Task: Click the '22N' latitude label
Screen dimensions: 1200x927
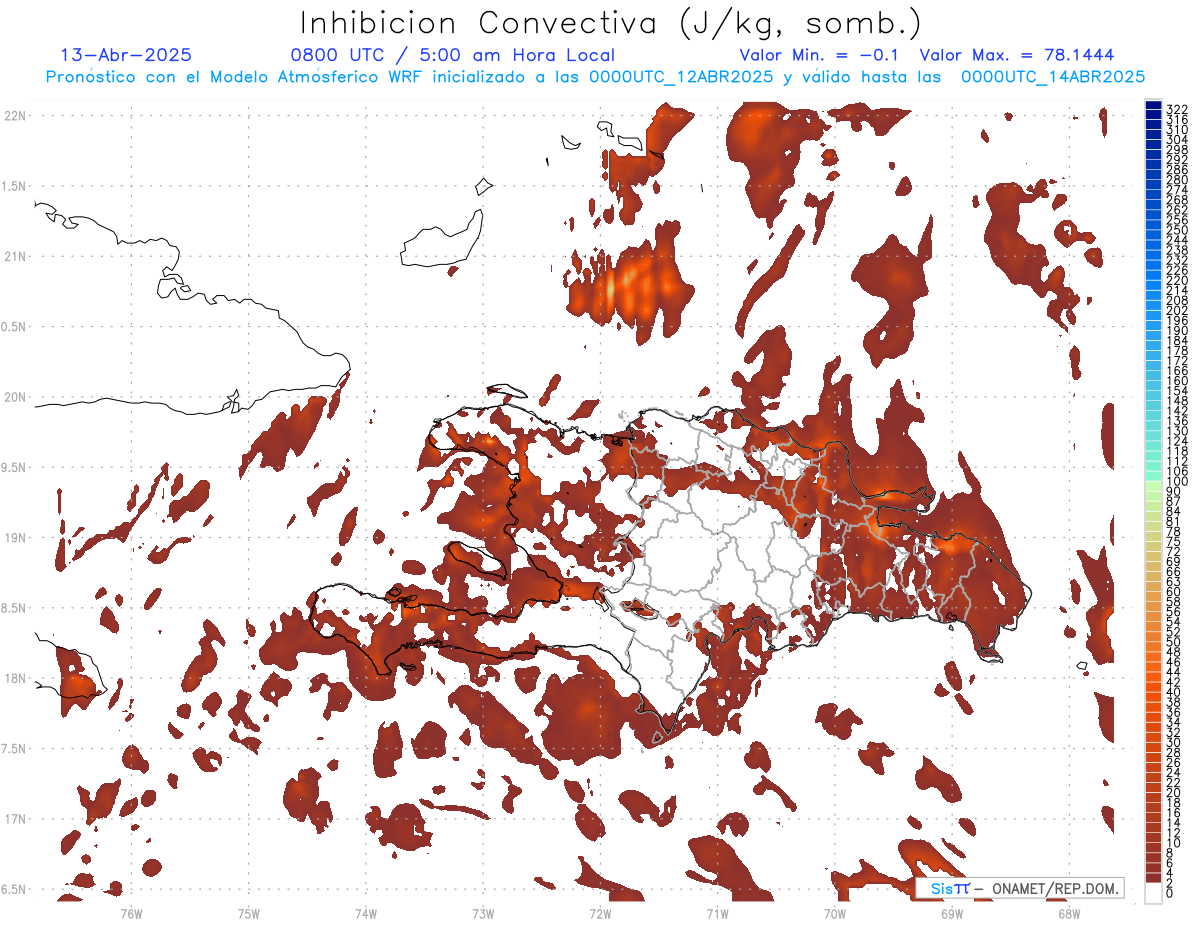Action: pos(15,115)
